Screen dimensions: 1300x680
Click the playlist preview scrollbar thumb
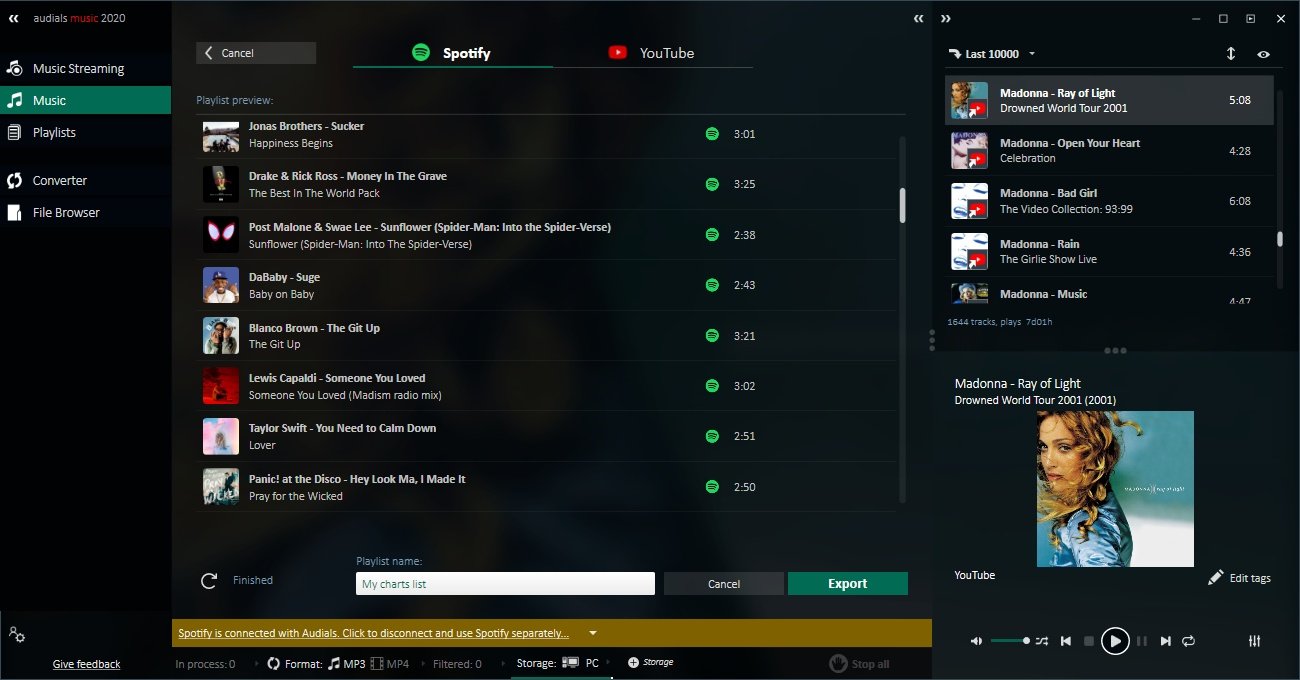902,205
